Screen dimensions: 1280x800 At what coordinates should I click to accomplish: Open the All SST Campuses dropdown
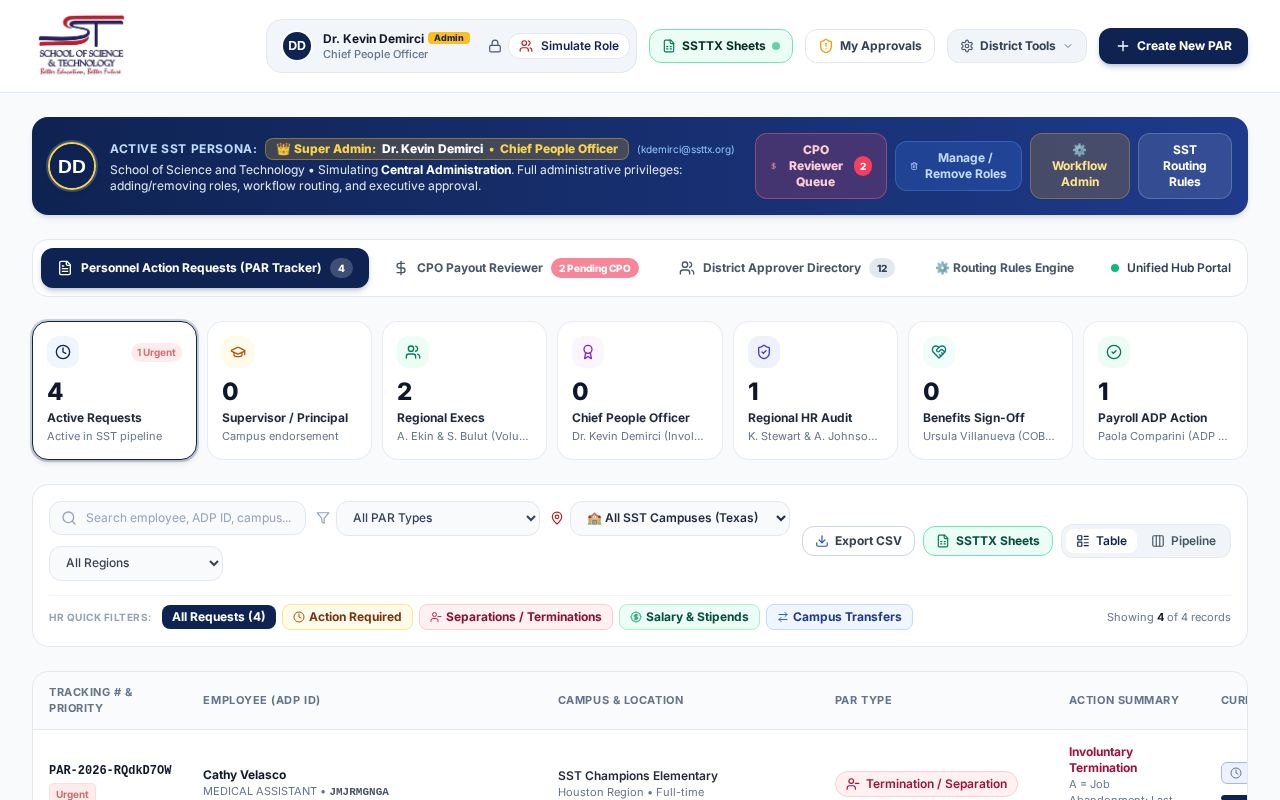[x=680, y=518]
